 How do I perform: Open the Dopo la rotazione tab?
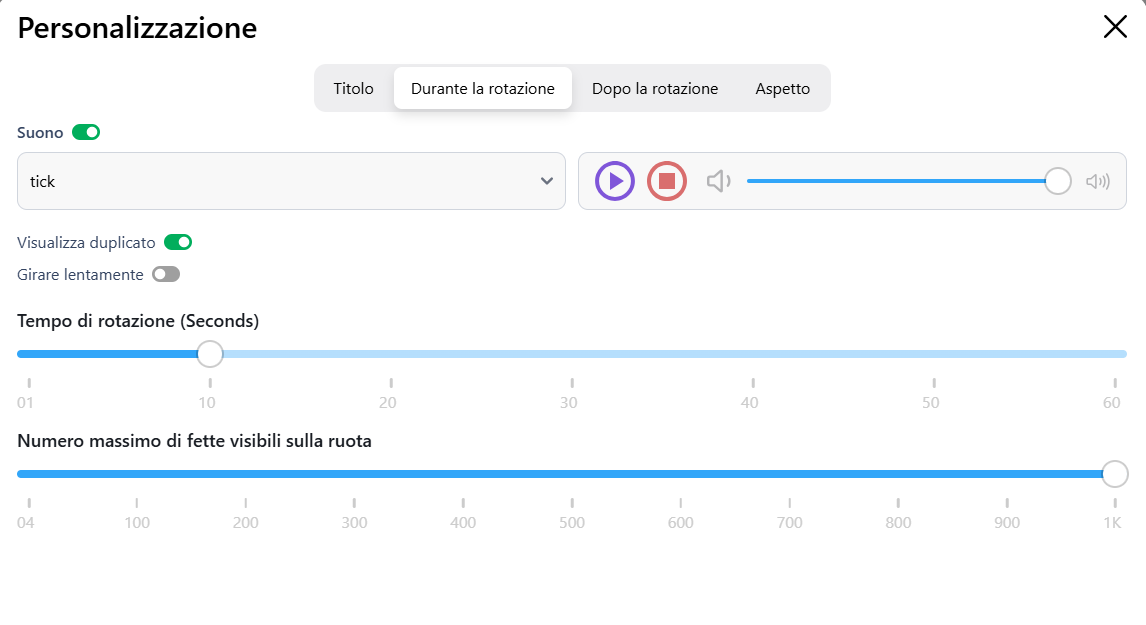pyautogui.click(x=655, y=89)
